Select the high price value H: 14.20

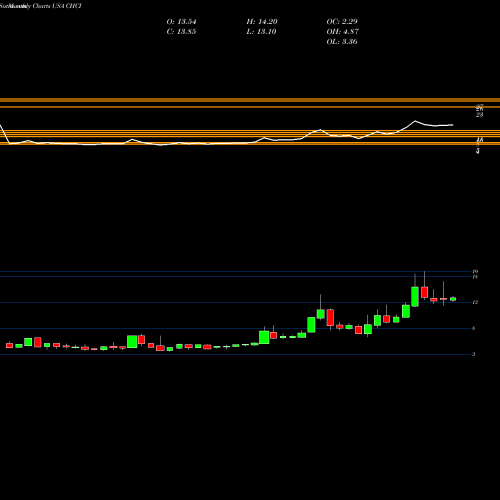tap(262, 22)
